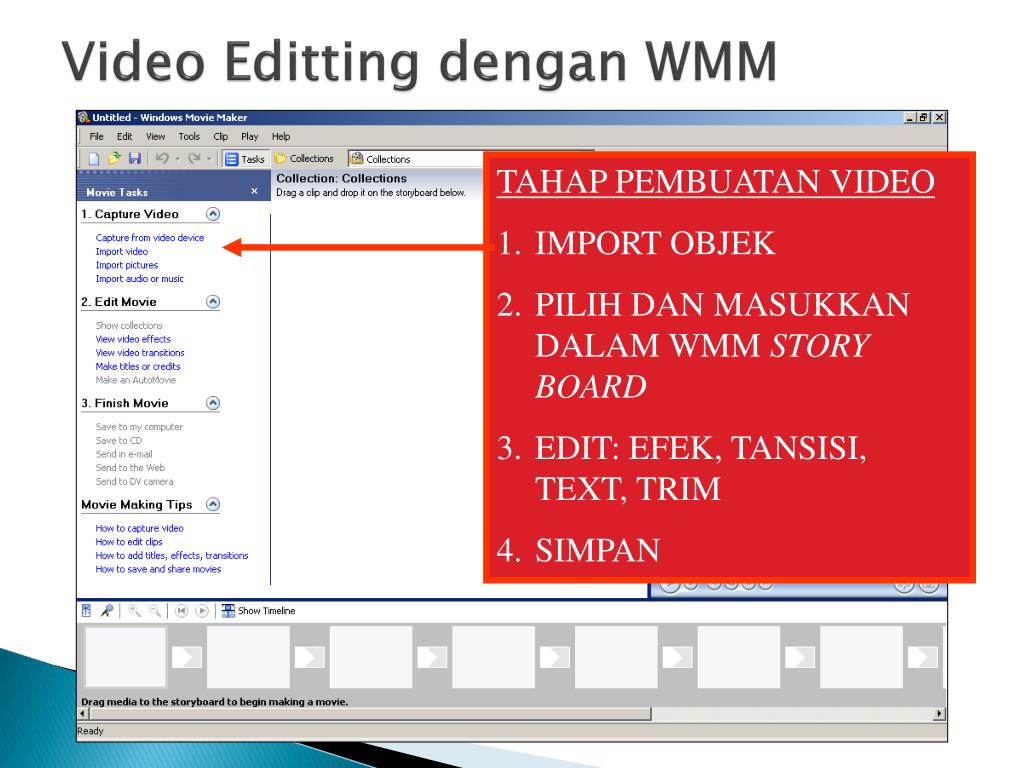Open the How to capture video tip
This screenshot has width=1024, height=768.
139,528
